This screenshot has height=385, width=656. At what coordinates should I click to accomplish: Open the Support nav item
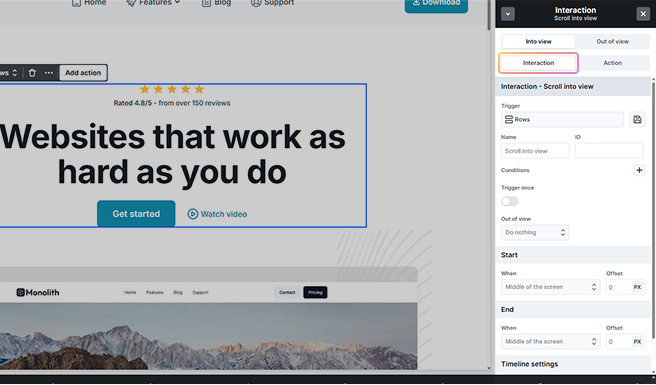pos(272,3)
